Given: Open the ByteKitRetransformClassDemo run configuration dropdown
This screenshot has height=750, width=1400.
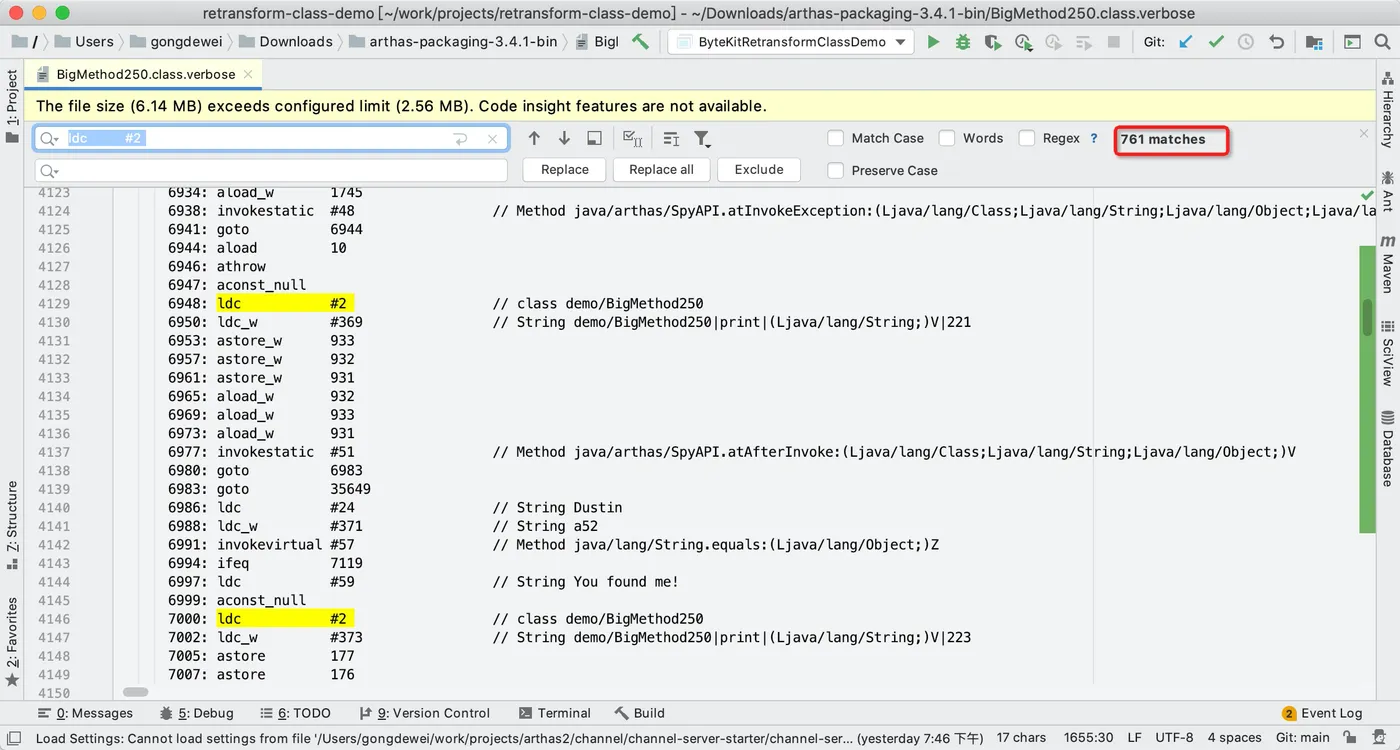Looking at the screenshot, I should (x=791, y=42).
